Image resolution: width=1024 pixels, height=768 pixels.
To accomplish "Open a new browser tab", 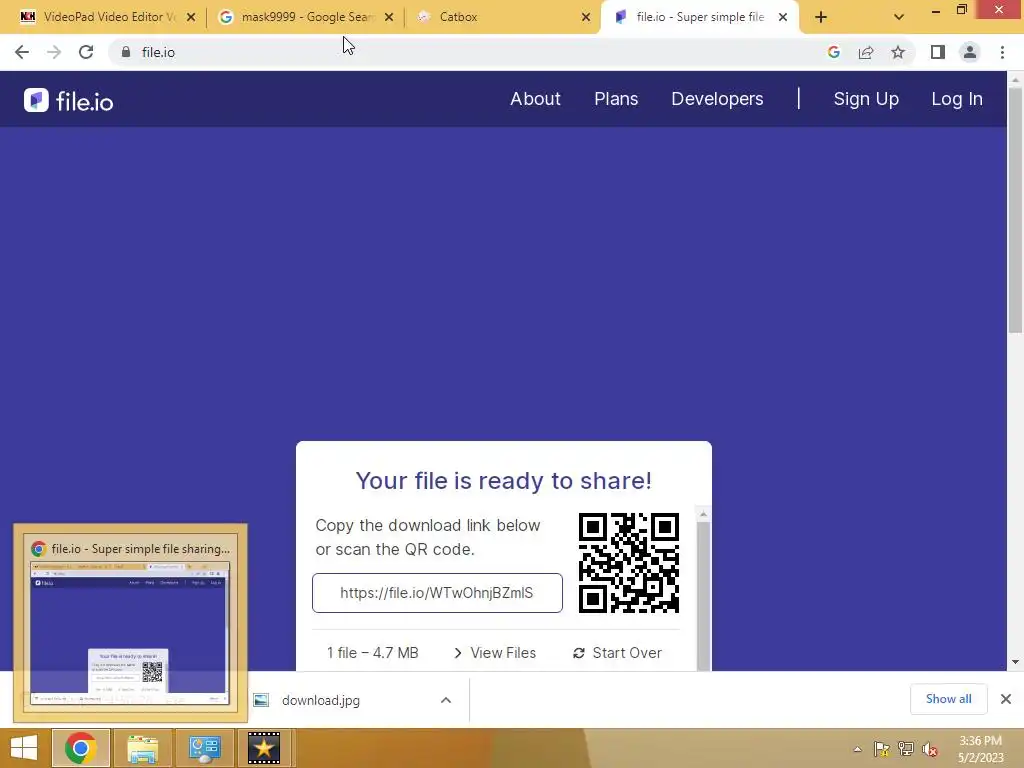I will (821, 18).
